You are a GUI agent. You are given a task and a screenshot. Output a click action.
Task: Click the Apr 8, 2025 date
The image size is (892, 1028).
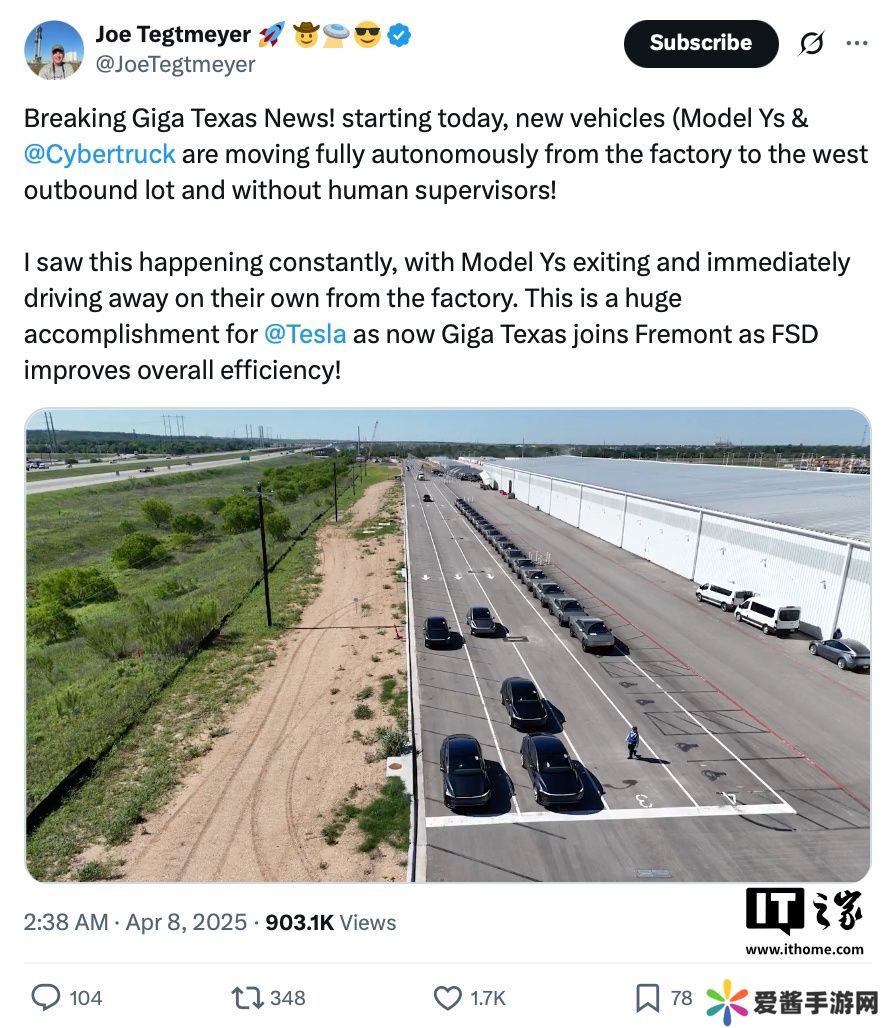pos(186,922)
